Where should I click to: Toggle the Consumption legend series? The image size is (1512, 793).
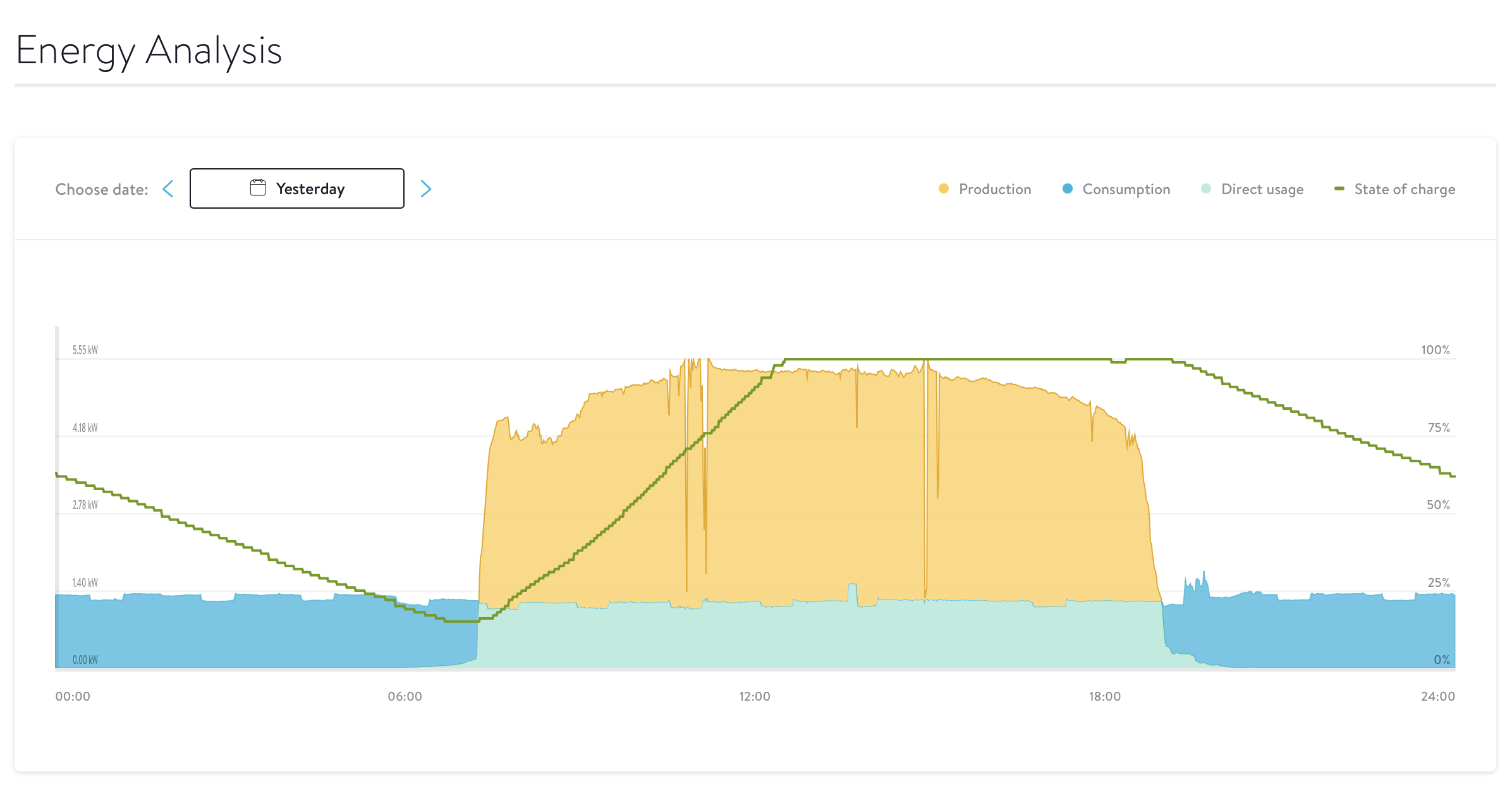[1126, 189]
